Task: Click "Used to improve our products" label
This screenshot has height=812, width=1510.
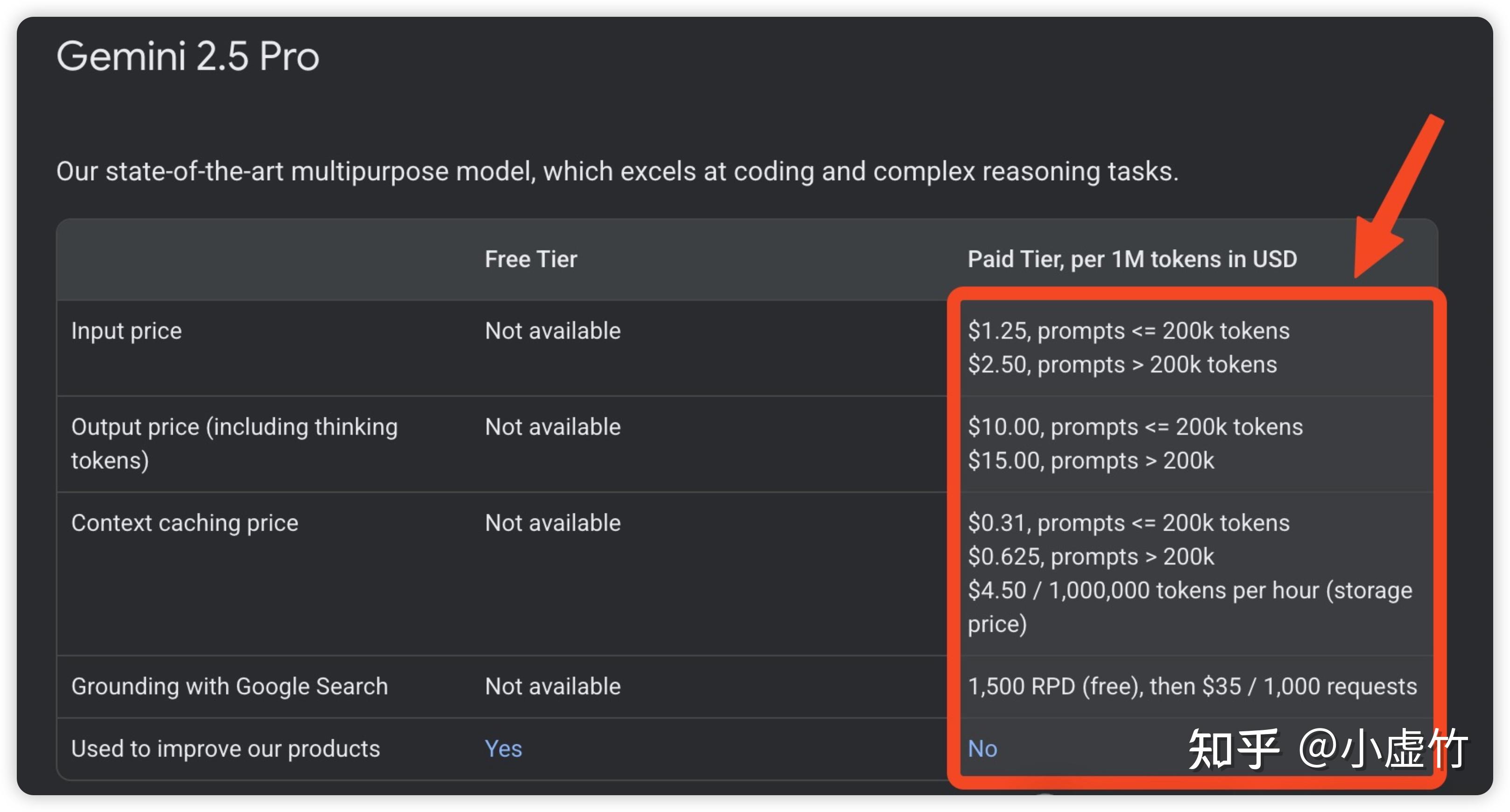Action: pyautogui.click(x=225, y=748)
